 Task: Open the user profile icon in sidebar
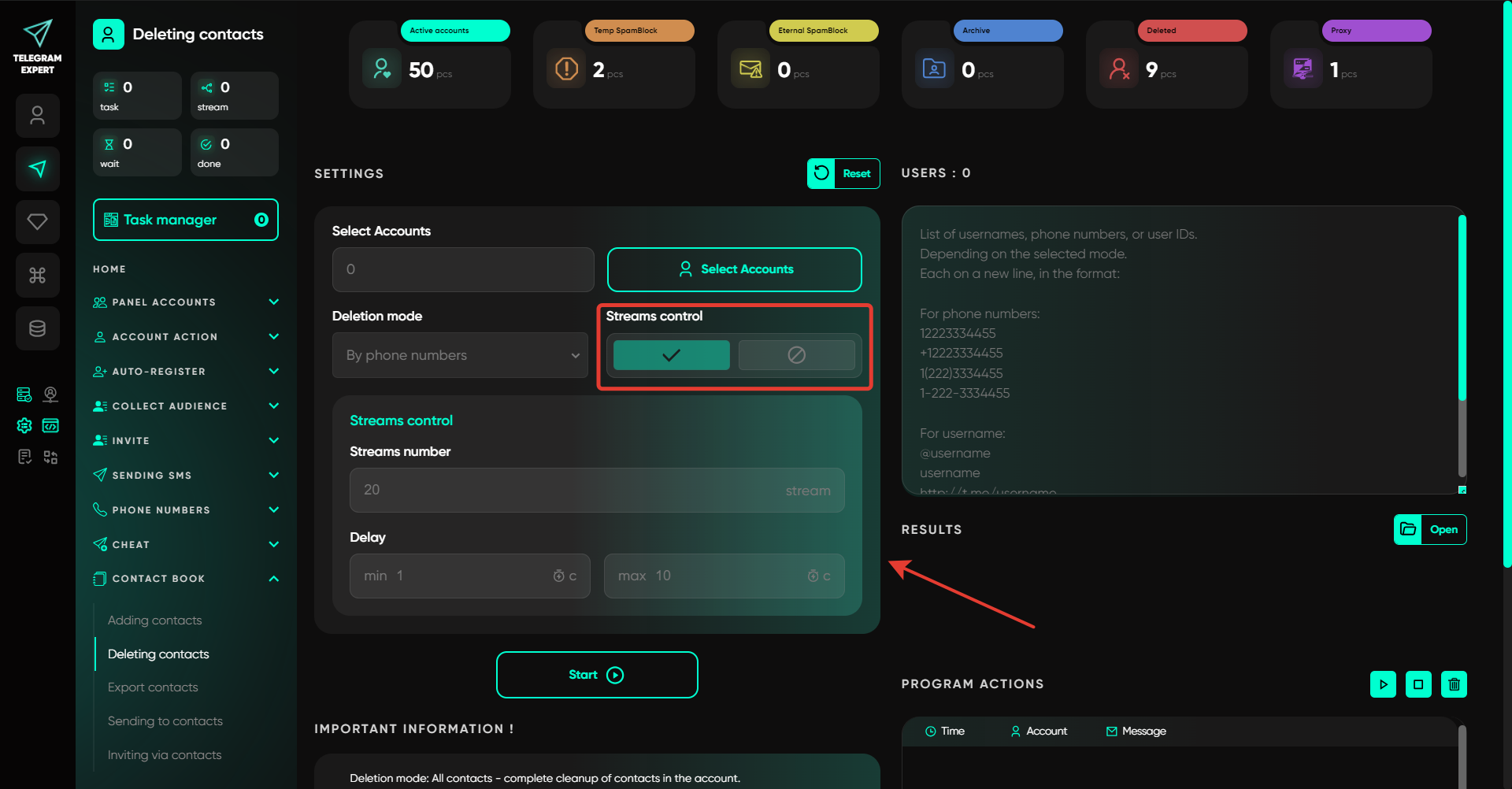[37, 116]
